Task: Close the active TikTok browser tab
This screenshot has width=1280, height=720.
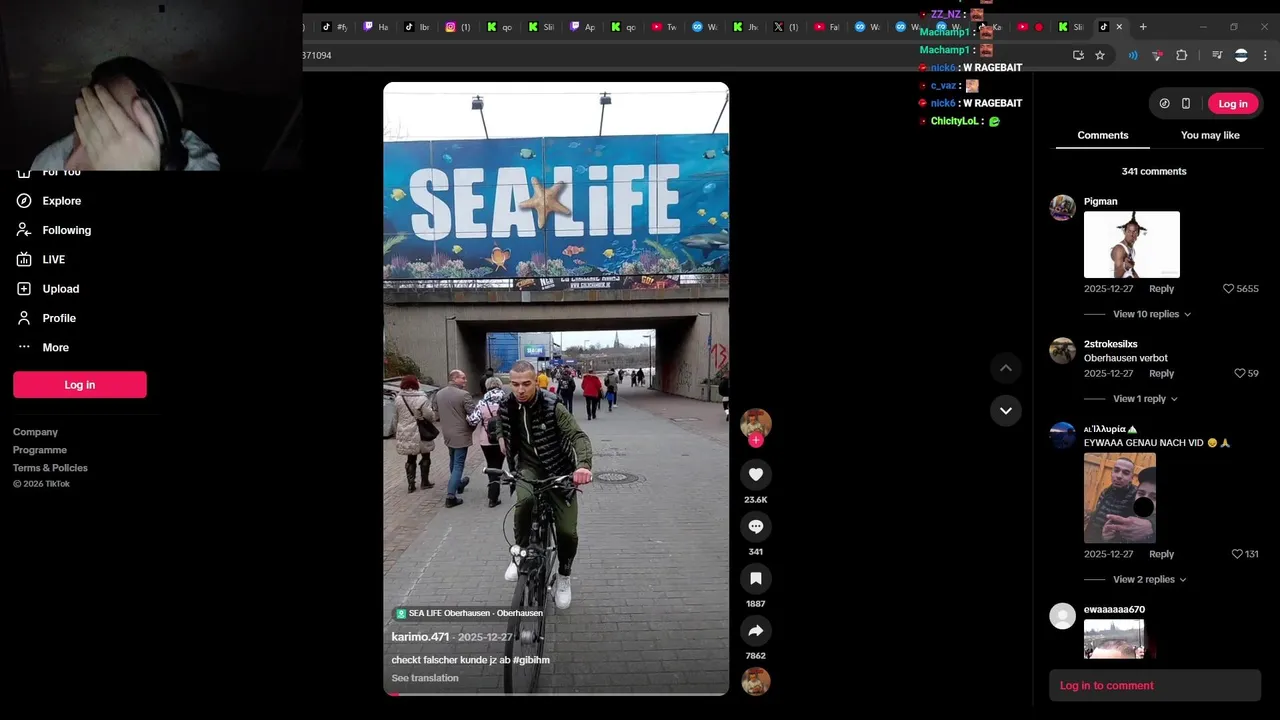Action: 1119,27
